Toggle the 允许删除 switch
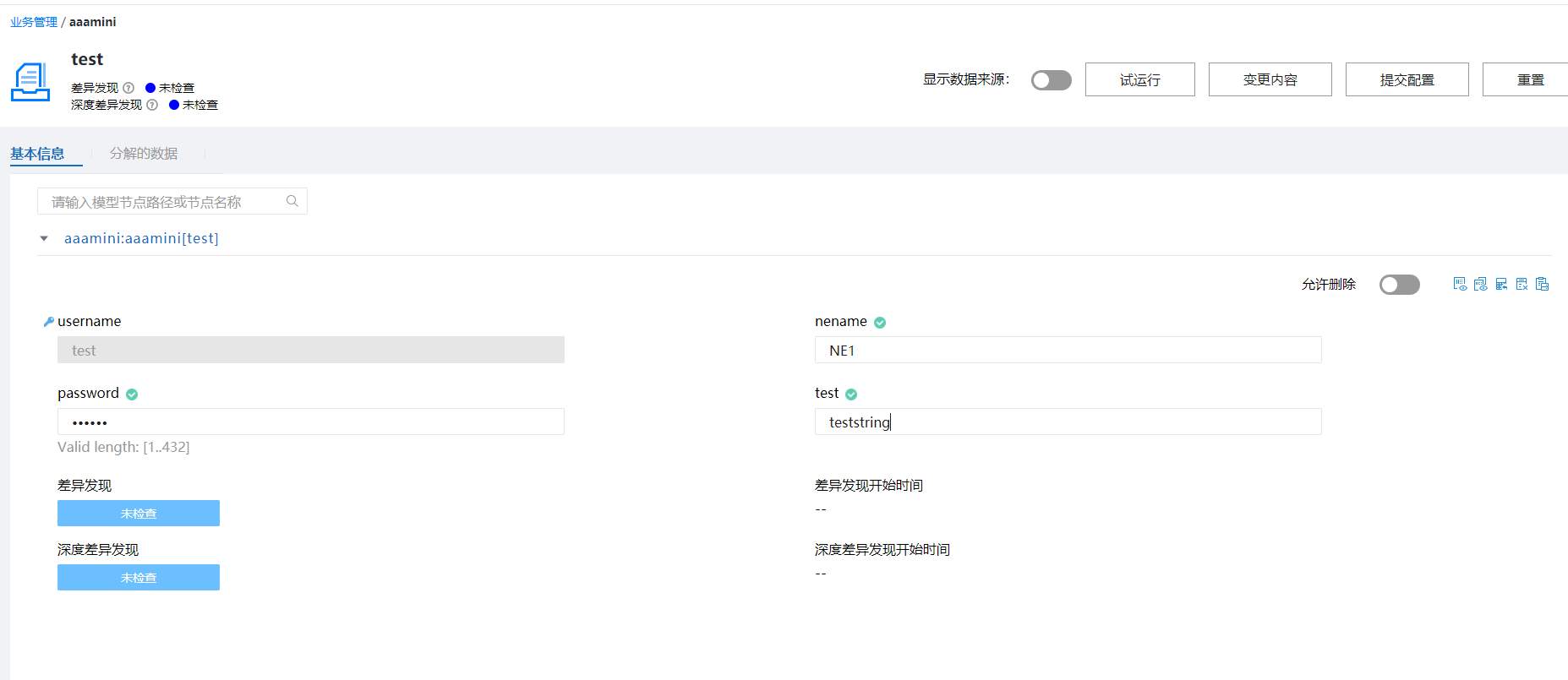Screen dimensions: 1568x680 click(x=1400, y=285)
